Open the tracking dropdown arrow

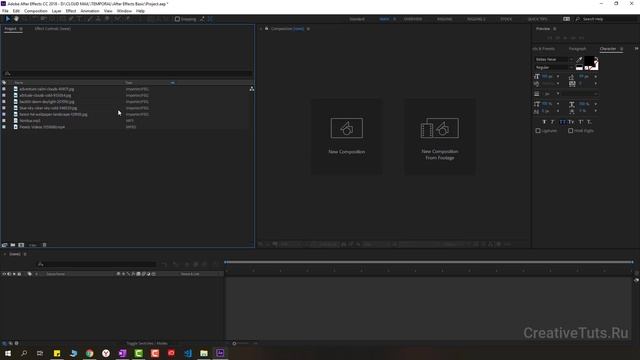596,84
